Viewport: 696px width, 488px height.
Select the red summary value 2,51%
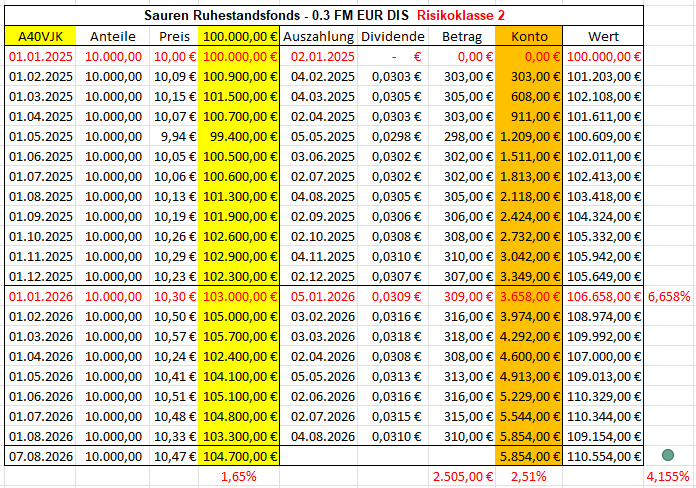coord(529,476)
